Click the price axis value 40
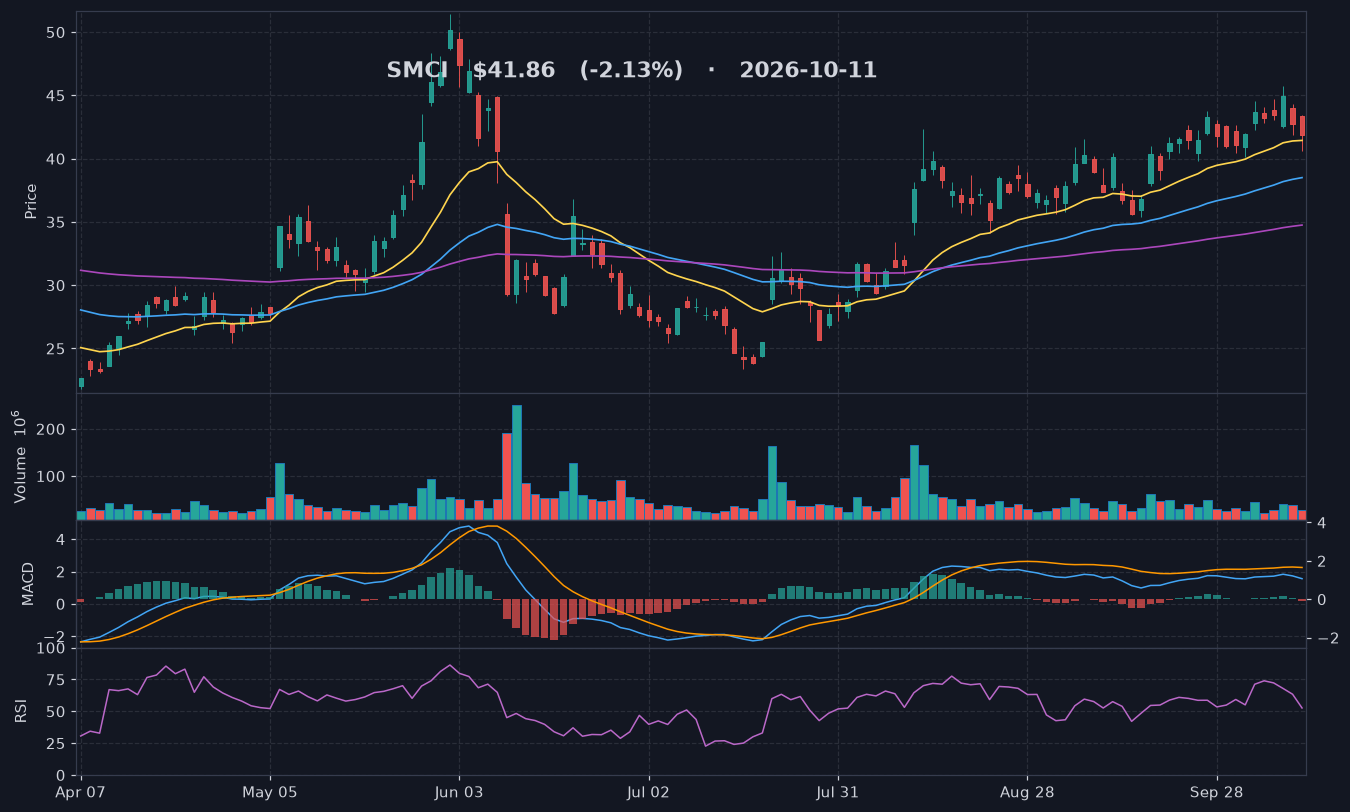The image size is (1350, 812). (x=56, y=159)
